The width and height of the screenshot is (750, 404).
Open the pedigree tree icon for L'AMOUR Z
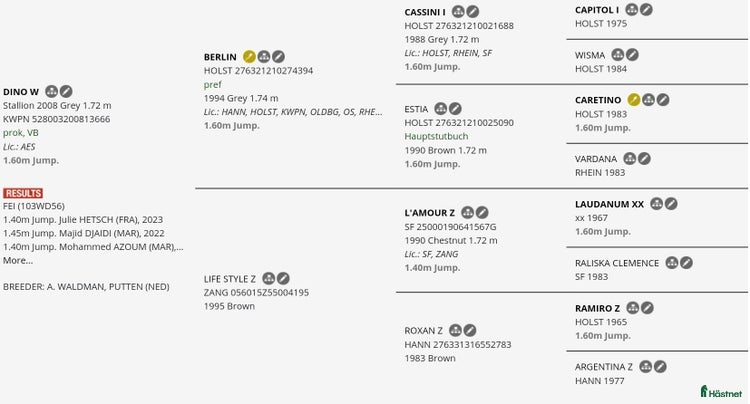pyautogui.click(x=468, y=212)
